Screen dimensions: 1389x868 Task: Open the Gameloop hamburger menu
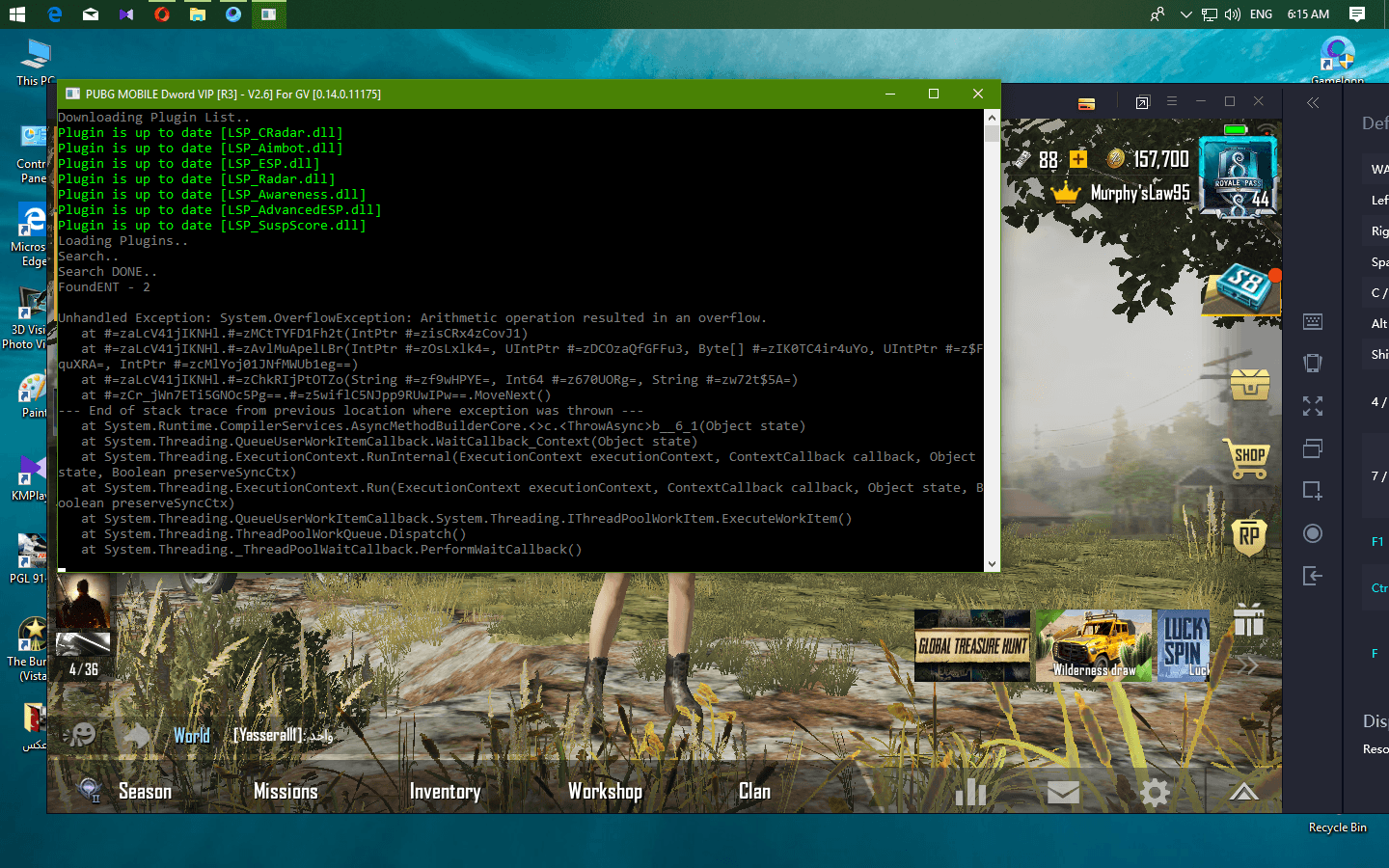click(x=1172, y=101)
